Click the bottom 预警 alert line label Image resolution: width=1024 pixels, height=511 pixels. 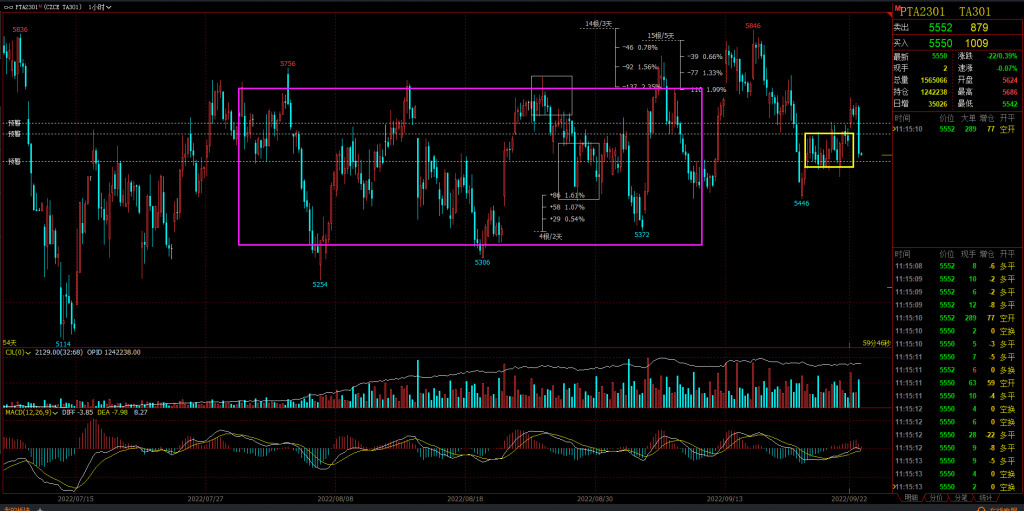tap(13, 161)
